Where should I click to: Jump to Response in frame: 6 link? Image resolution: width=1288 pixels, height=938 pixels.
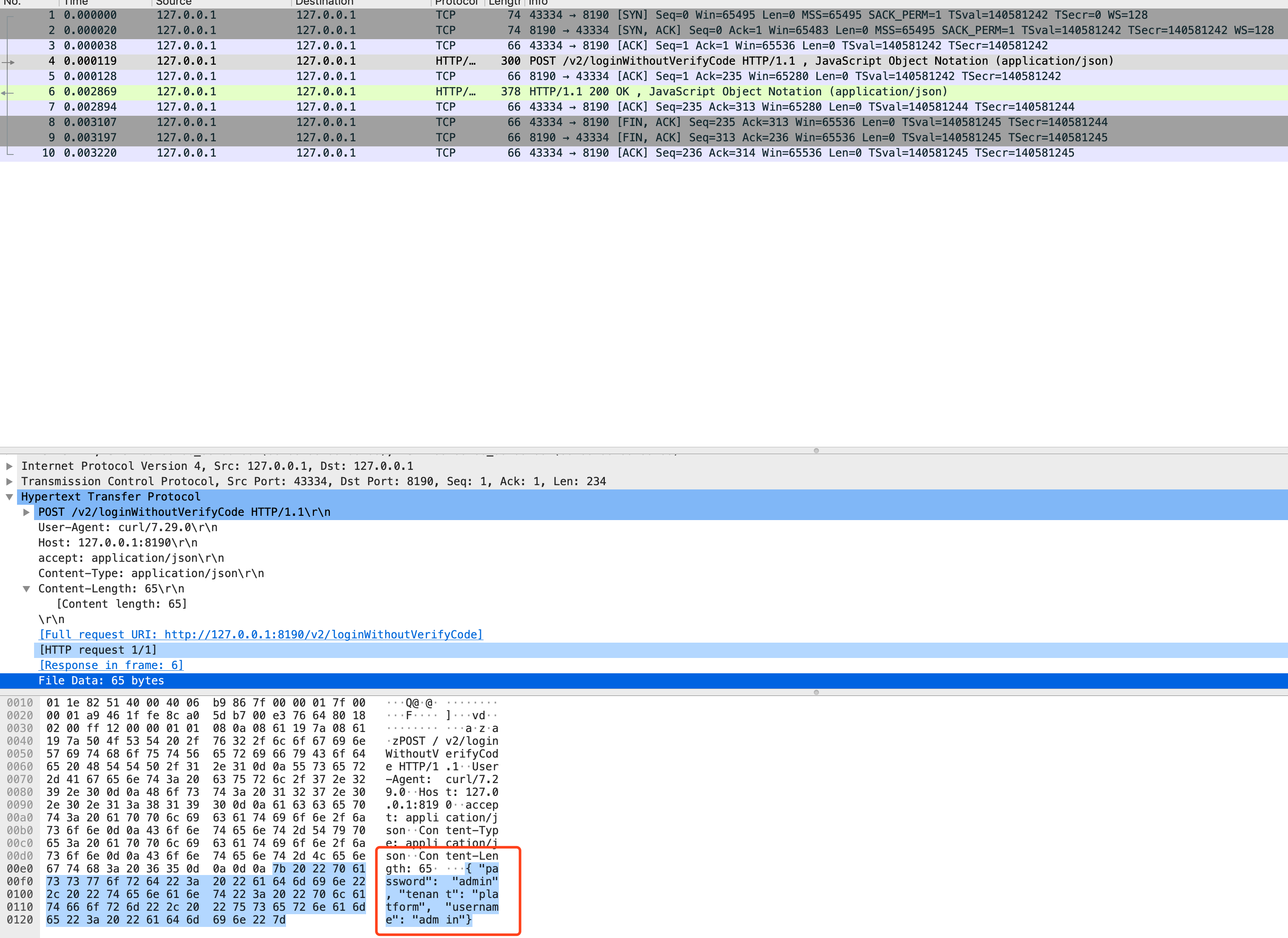(112, 665)
